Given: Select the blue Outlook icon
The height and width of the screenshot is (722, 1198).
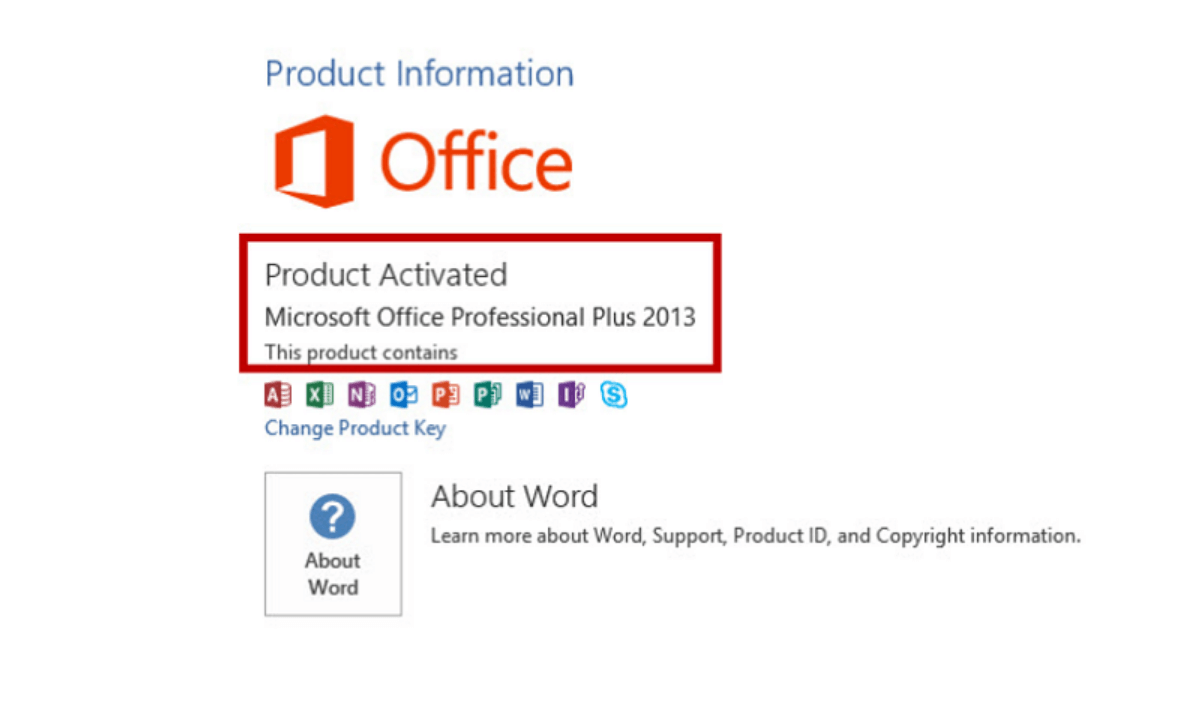Looking at the screenshot, I should [404, 394].
